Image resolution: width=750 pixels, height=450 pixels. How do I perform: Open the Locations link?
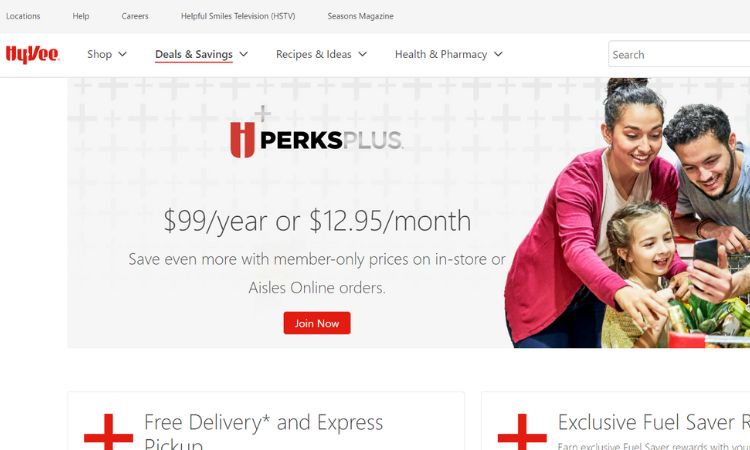(x=23, y=16)
